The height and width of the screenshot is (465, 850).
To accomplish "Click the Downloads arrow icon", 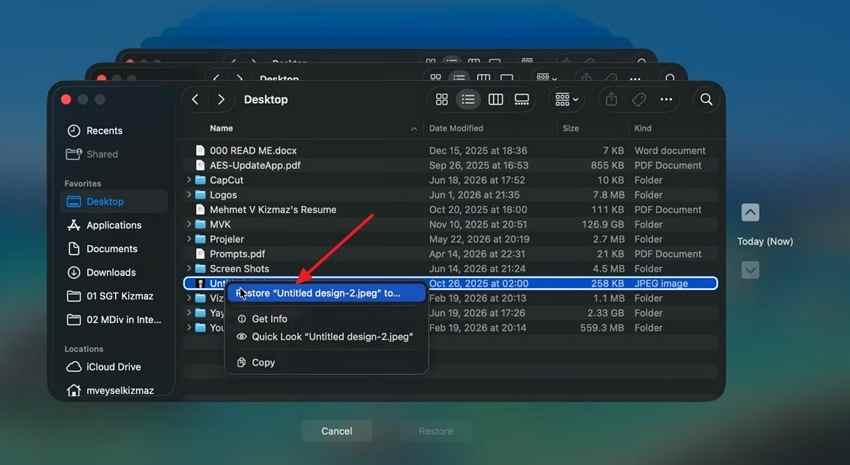I will pos(74,272).
